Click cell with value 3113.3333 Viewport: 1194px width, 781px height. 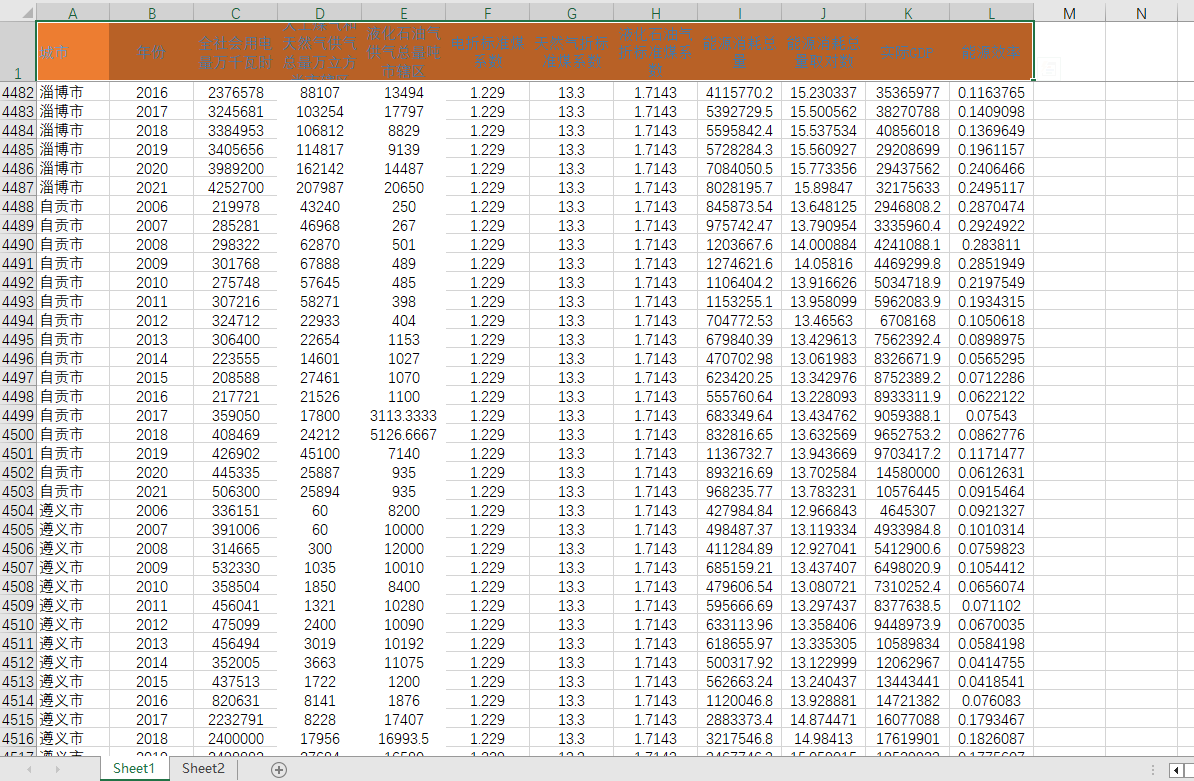404,416
